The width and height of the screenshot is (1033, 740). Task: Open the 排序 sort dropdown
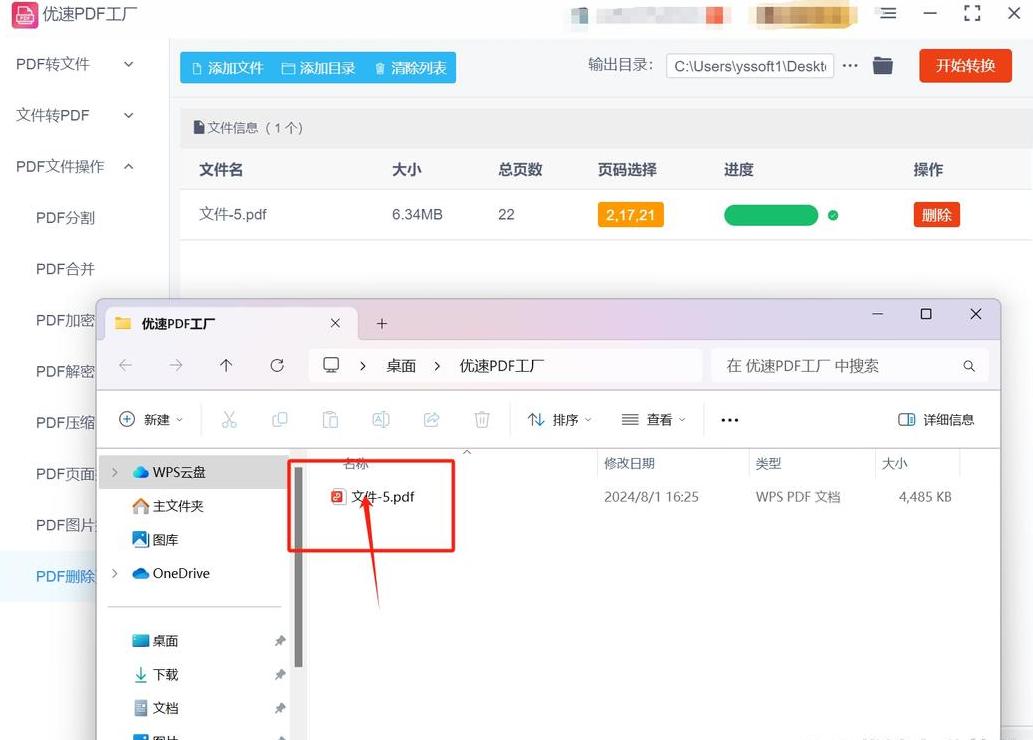tap(560, 420)
